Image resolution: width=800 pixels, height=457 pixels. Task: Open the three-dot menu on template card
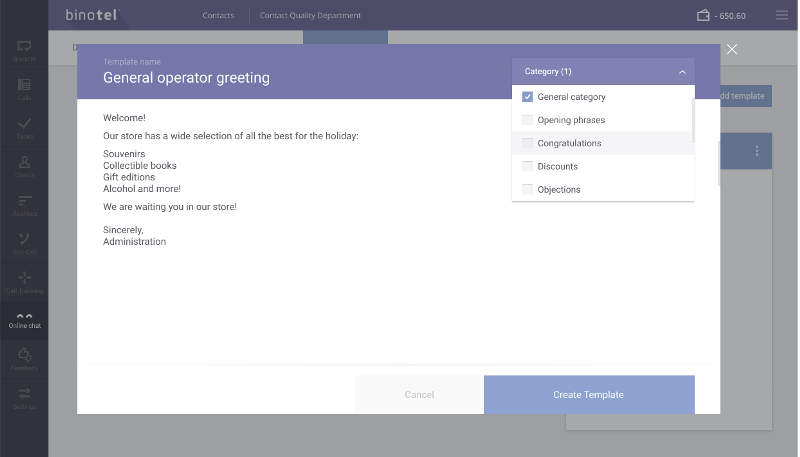point(757,151)
